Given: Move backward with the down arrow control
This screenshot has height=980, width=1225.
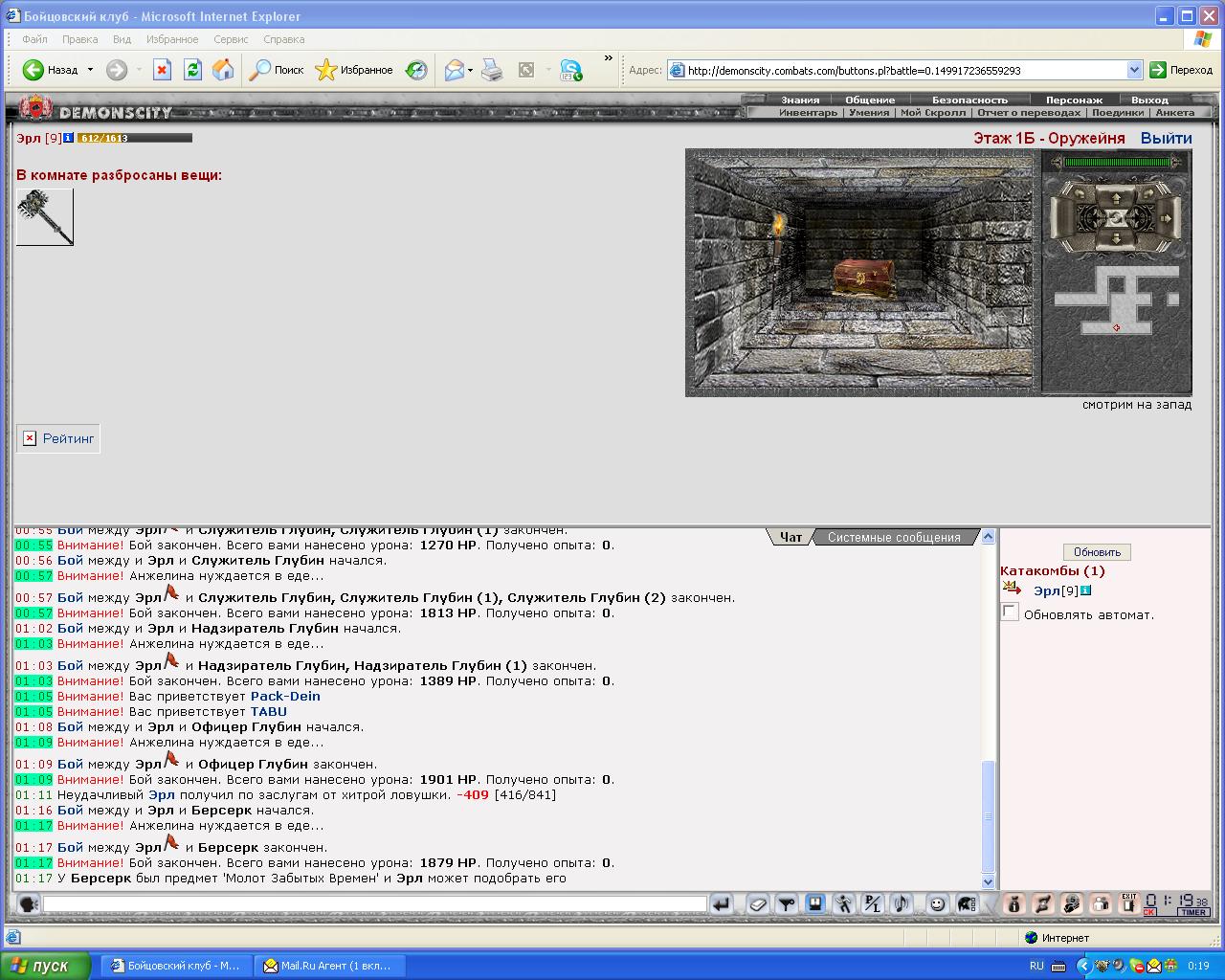Looking at the screenshot, I should (x=1116, y=238).
